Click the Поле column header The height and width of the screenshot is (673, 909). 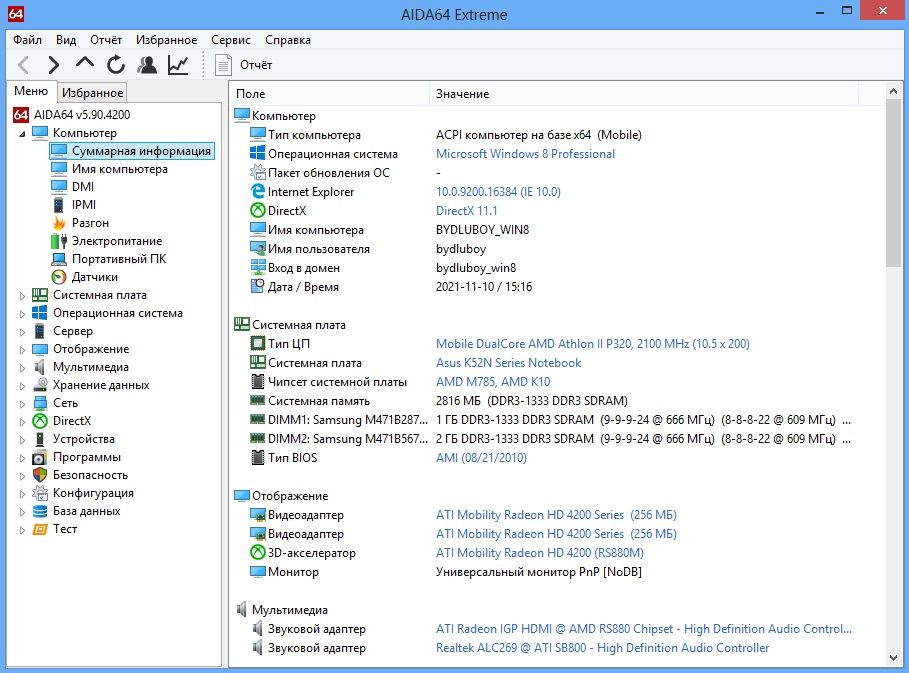tap(330, 94)
